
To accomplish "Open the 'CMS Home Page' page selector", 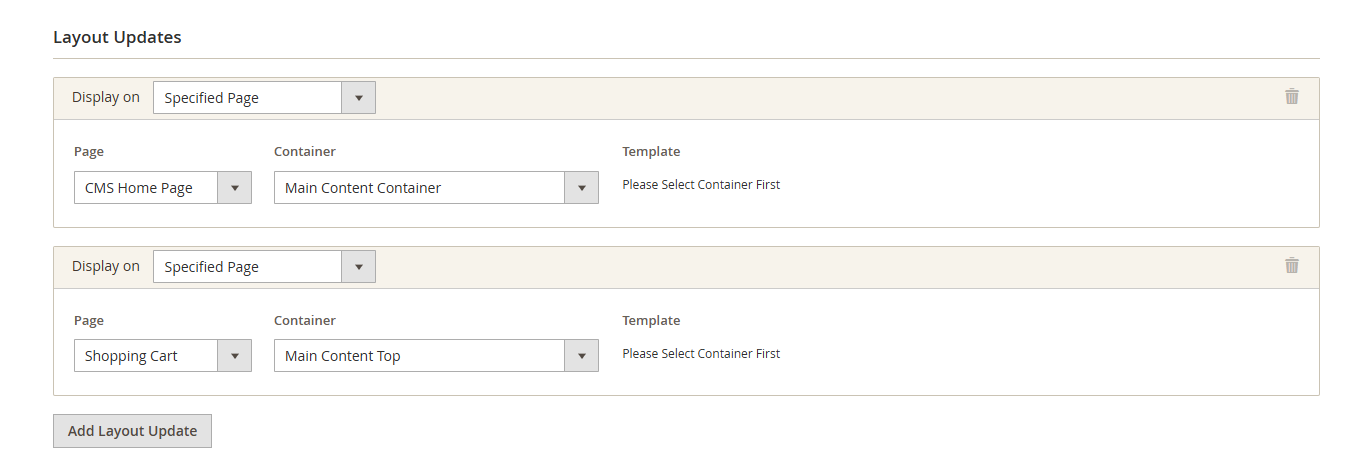I will point(163,188).
